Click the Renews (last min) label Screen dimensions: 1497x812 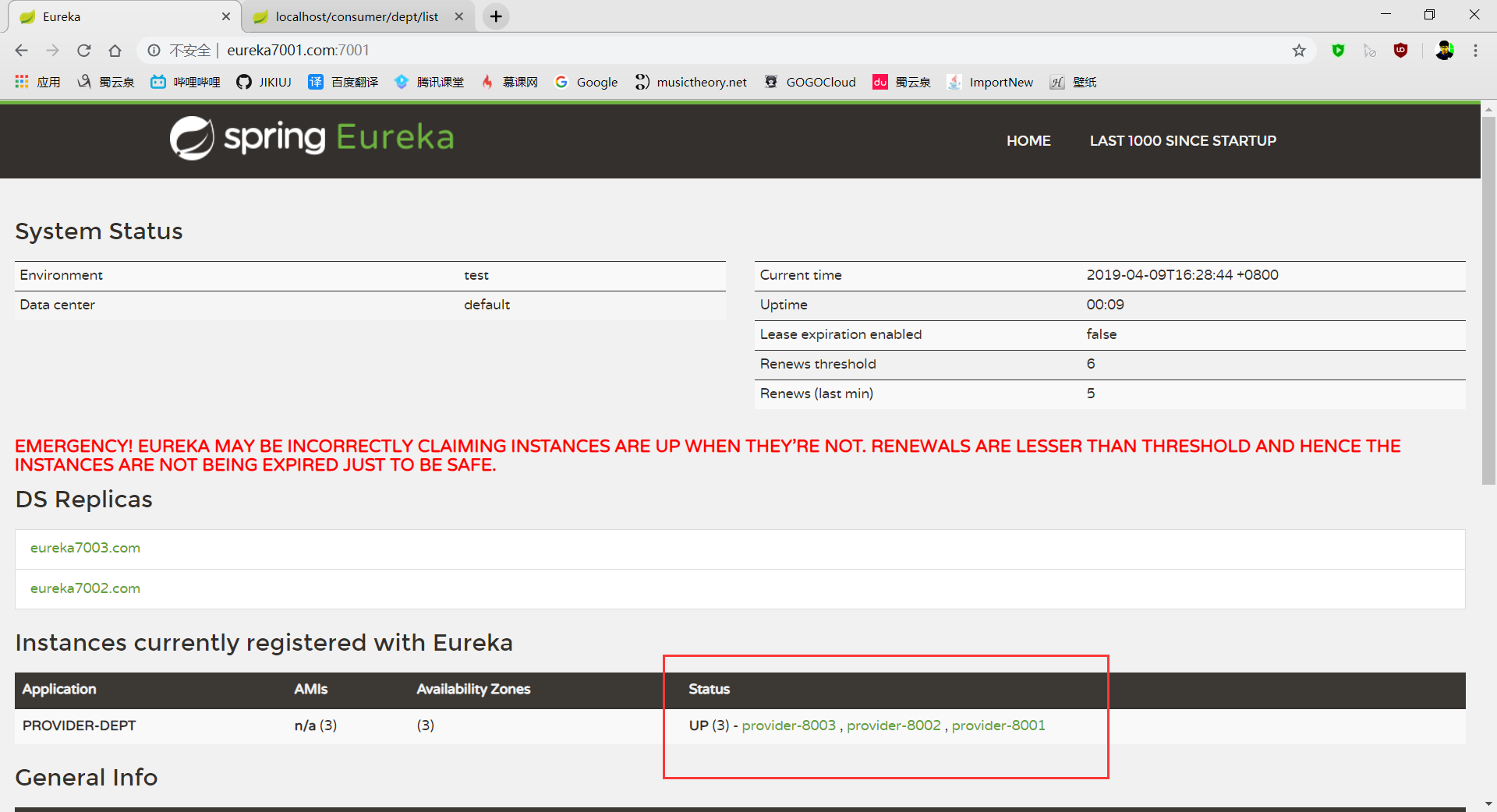pos(816,394)
